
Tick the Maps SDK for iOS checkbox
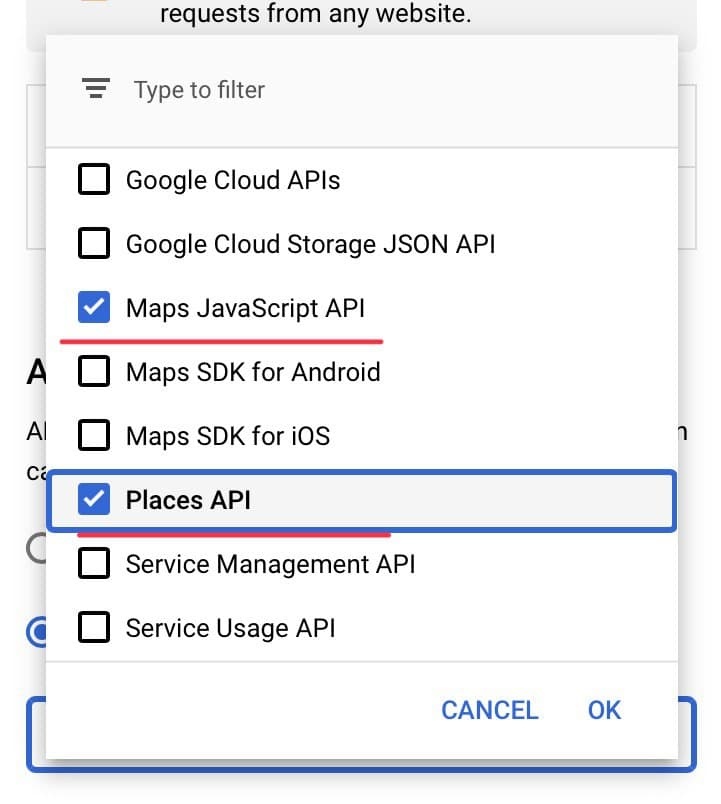(x=94, y=435)
